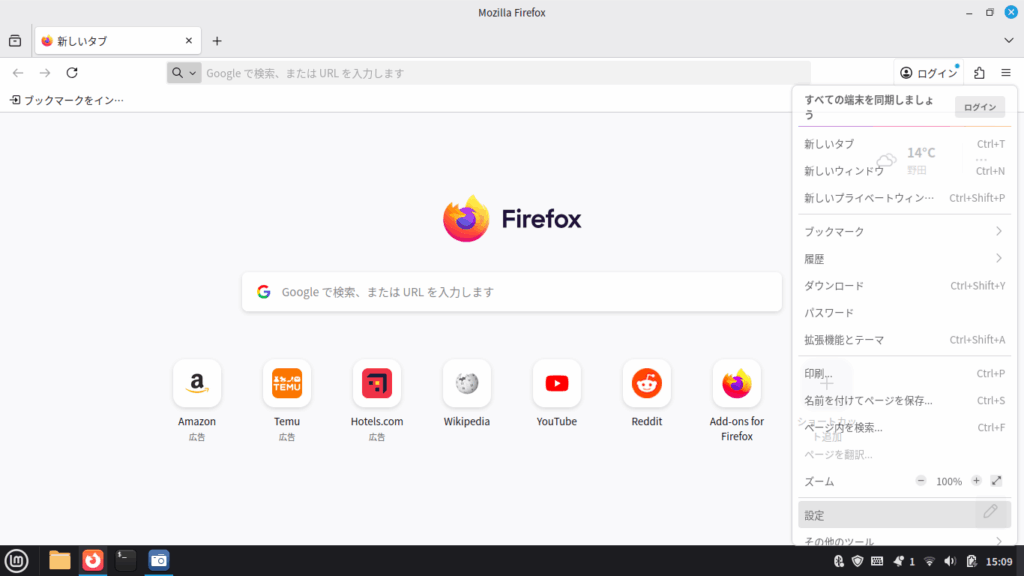The image size is (1024, 576).
Task: Click the ブックマークをインポート toolbar link
Action: [67, 100]
